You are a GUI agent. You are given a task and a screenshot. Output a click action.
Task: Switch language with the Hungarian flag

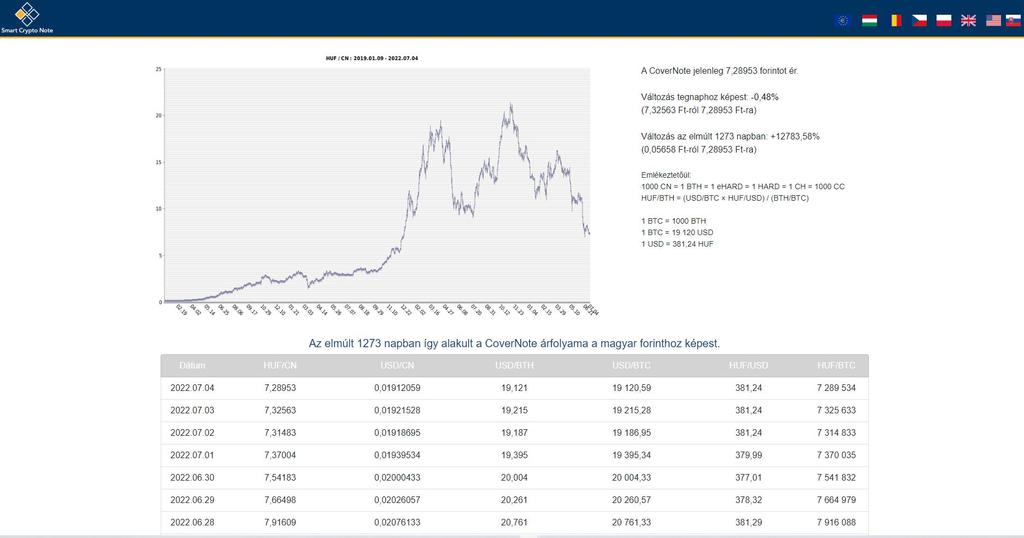tap(869, 20)
